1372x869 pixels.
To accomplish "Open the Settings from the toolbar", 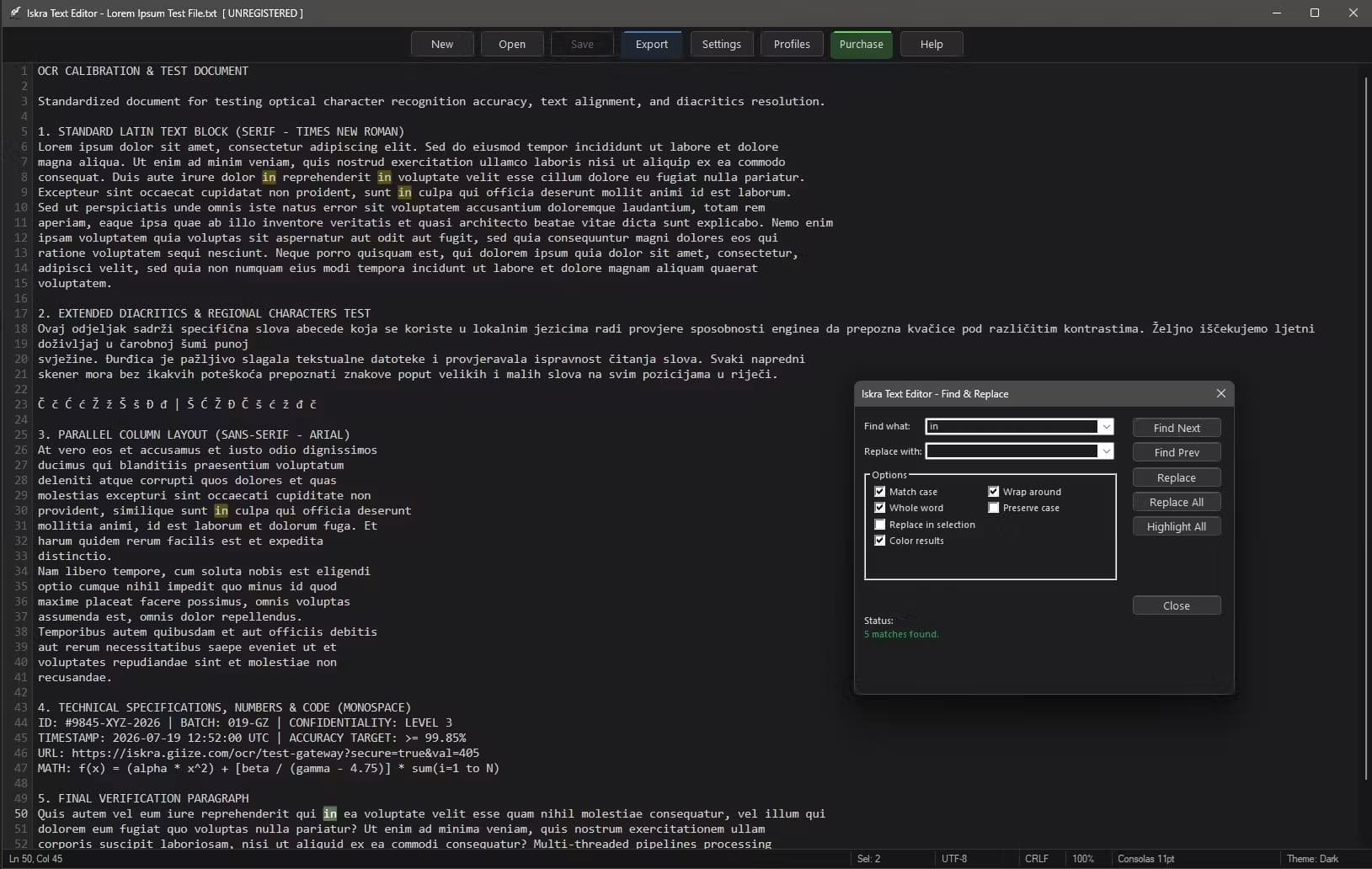I will click(x=722, y=44).
